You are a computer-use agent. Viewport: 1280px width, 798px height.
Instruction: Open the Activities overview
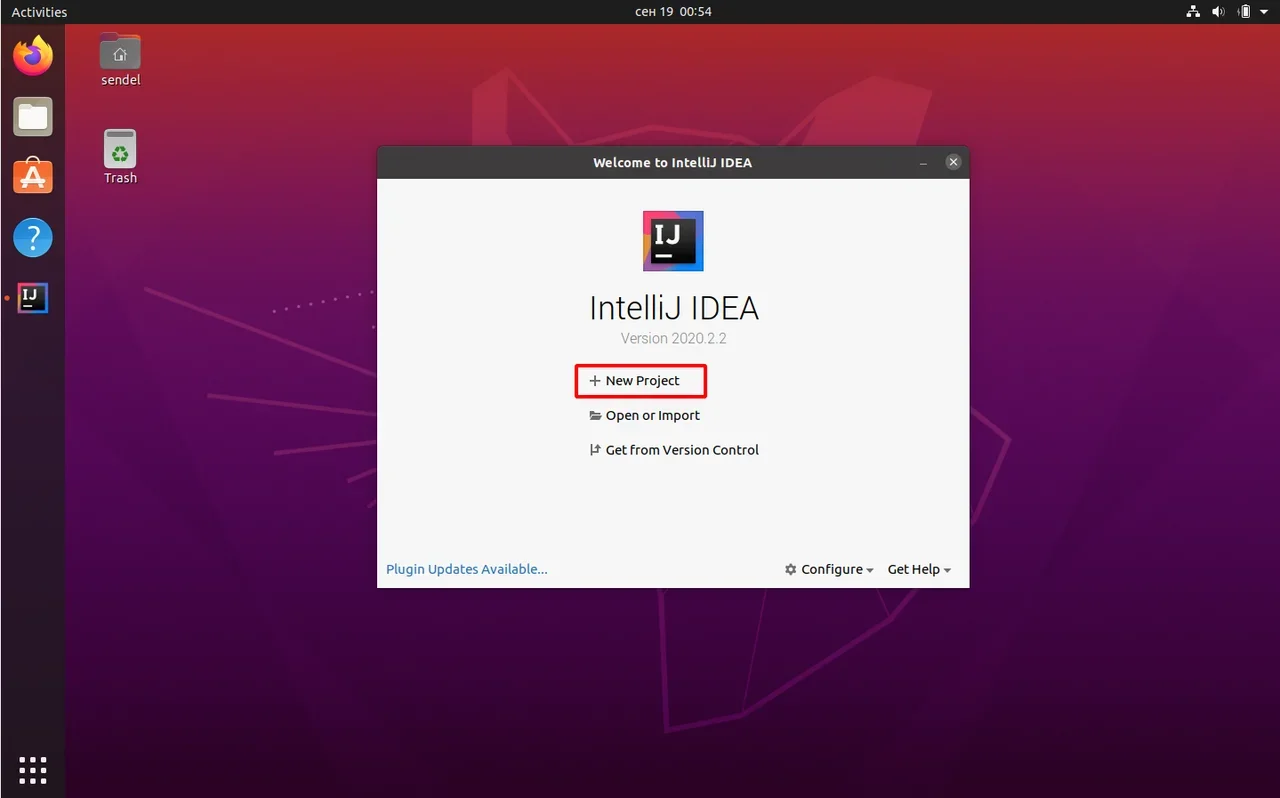39,12
